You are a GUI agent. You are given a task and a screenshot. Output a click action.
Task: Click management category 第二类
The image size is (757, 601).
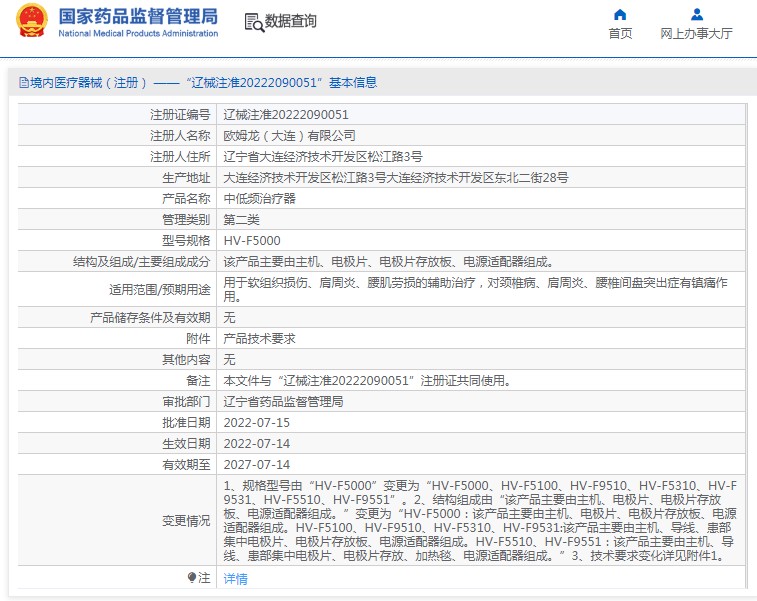(x=241, y=220)
